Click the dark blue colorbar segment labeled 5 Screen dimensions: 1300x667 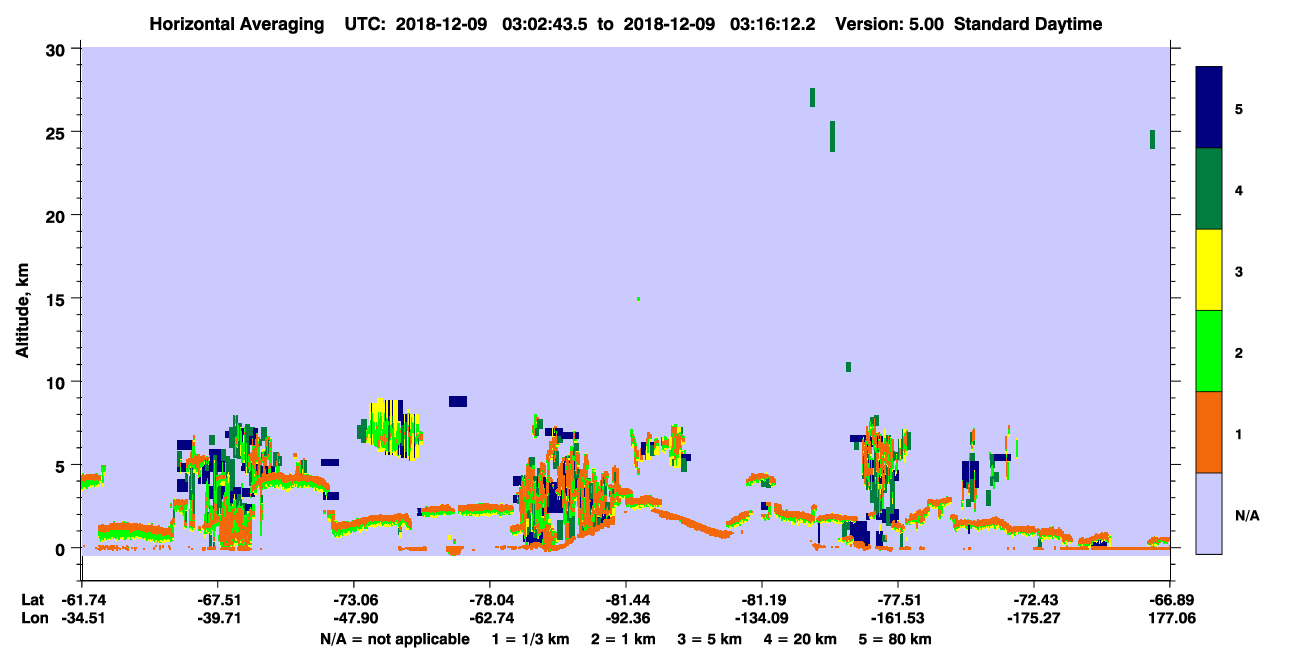(1209, 107)
